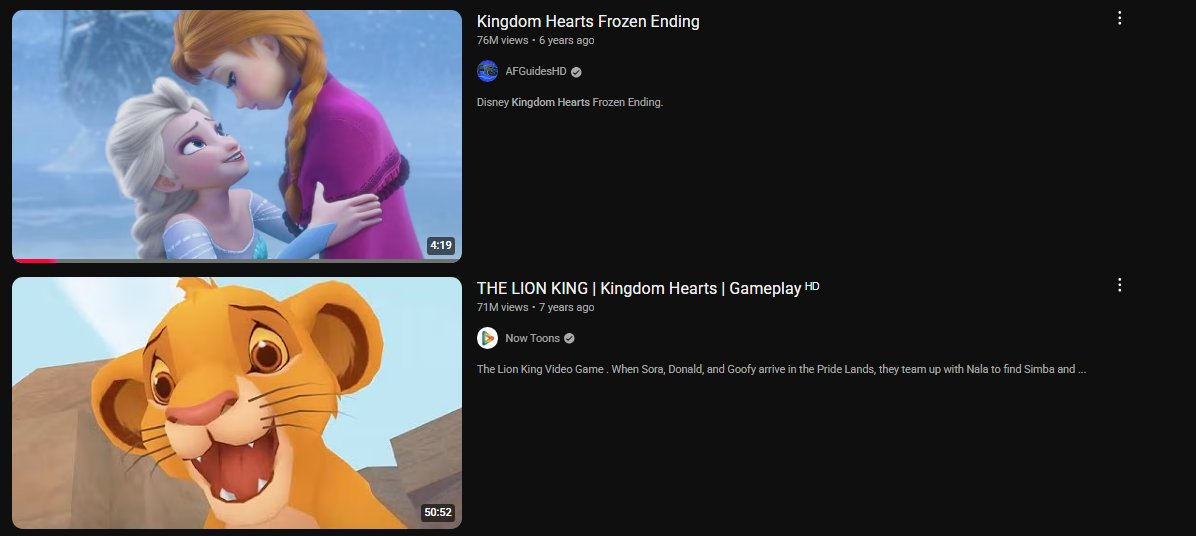
Task: Click the Disney Kingdom Hearts Frozen Ending description
Action: [x=570, y=102]
